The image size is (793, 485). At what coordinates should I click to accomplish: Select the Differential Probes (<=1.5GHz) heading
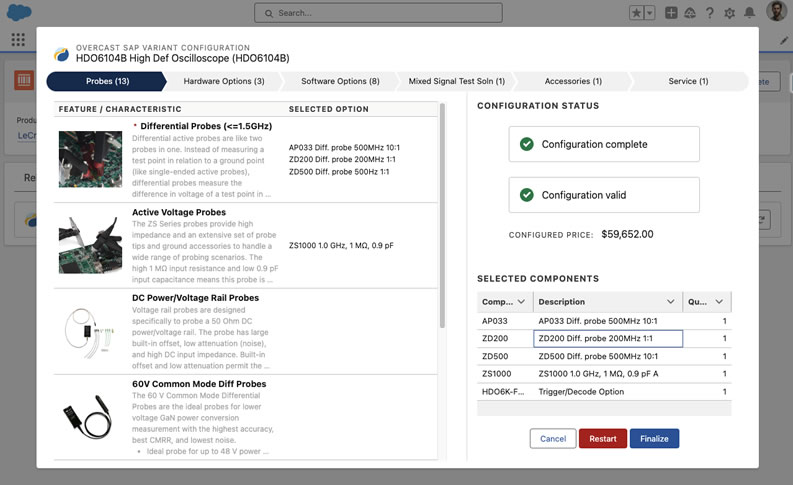tap(206, 126)
